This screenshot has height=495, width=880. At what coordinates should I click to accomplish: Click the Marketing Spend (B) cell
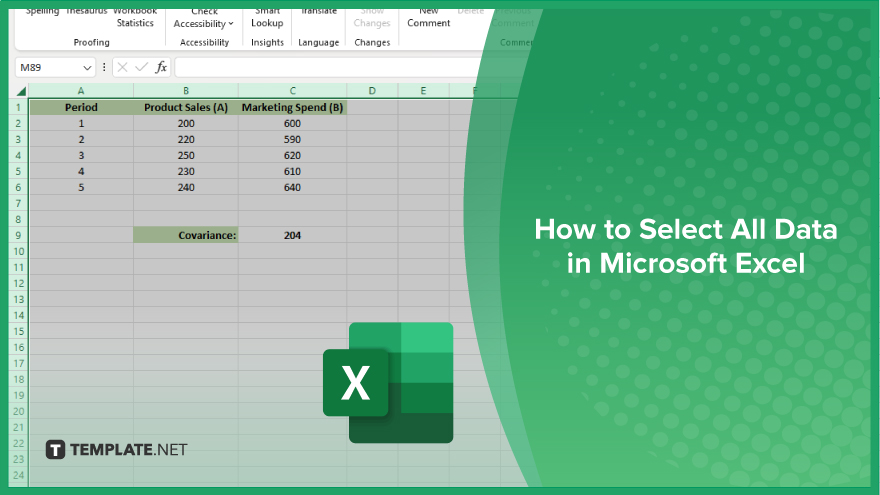(292, 107)
